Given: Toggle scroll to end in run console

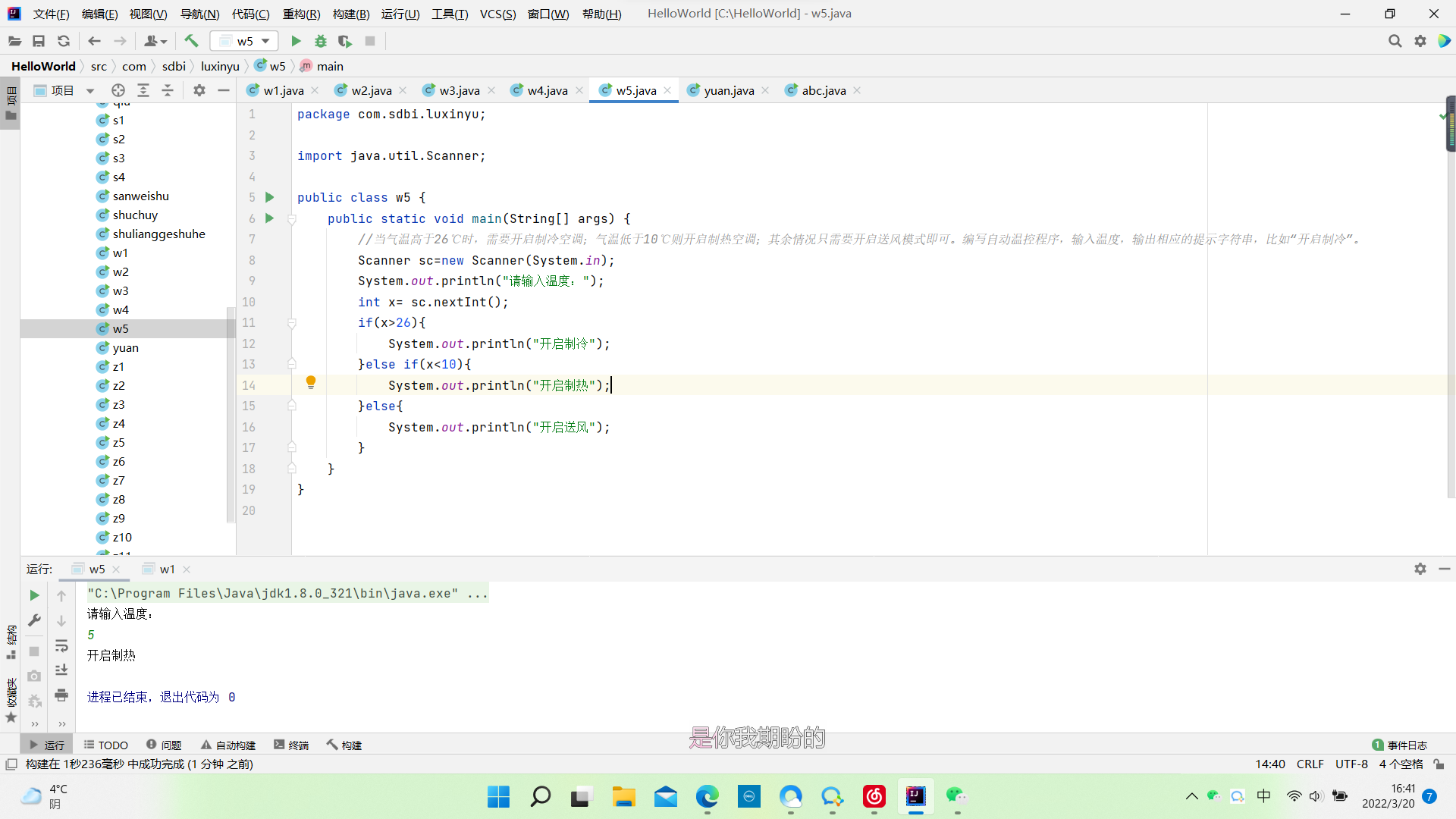Looking at the screenshot, I should tap(61, 670).
